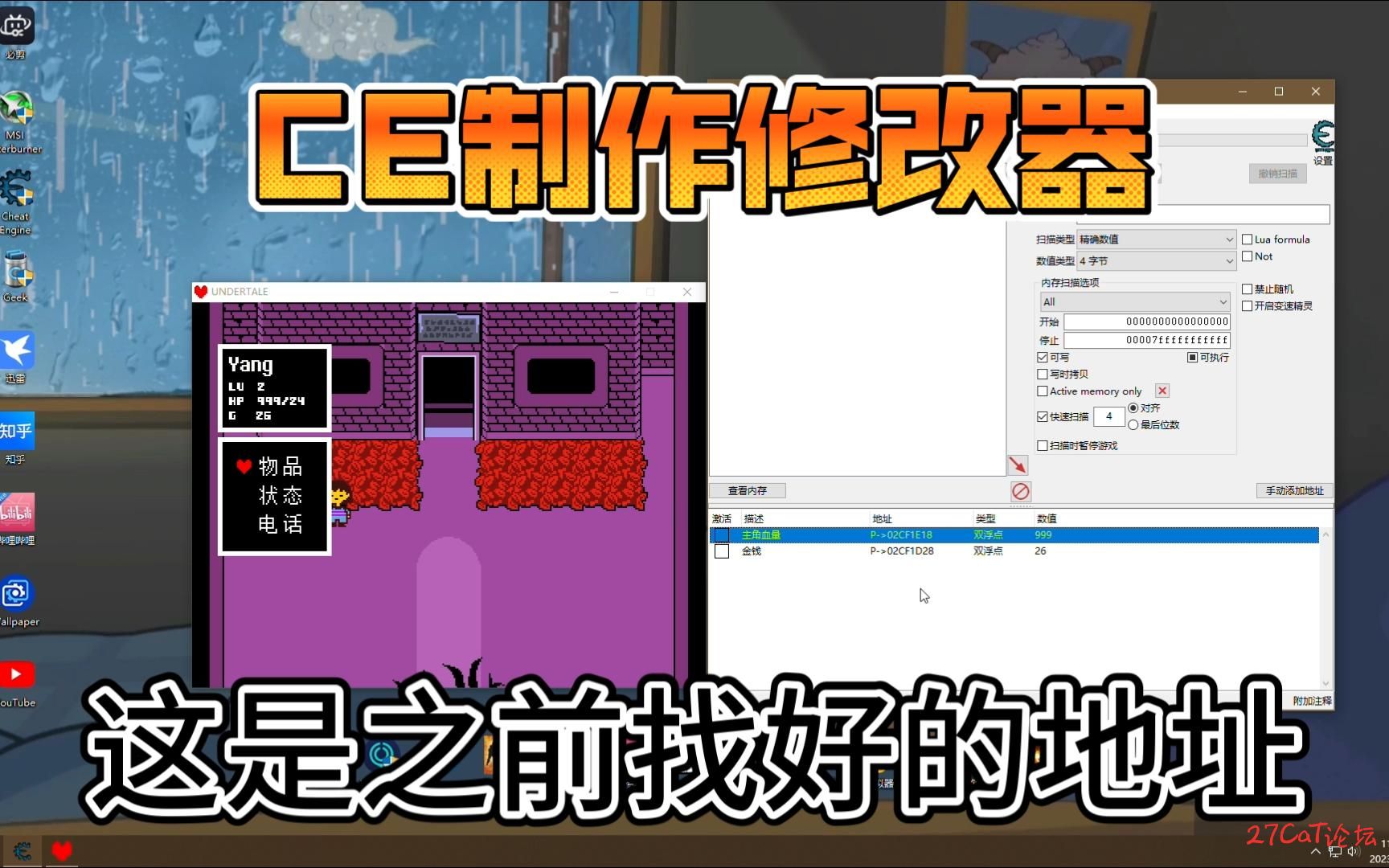Uncheck the 快速扫描 checkbox

tap(1043, 417)
